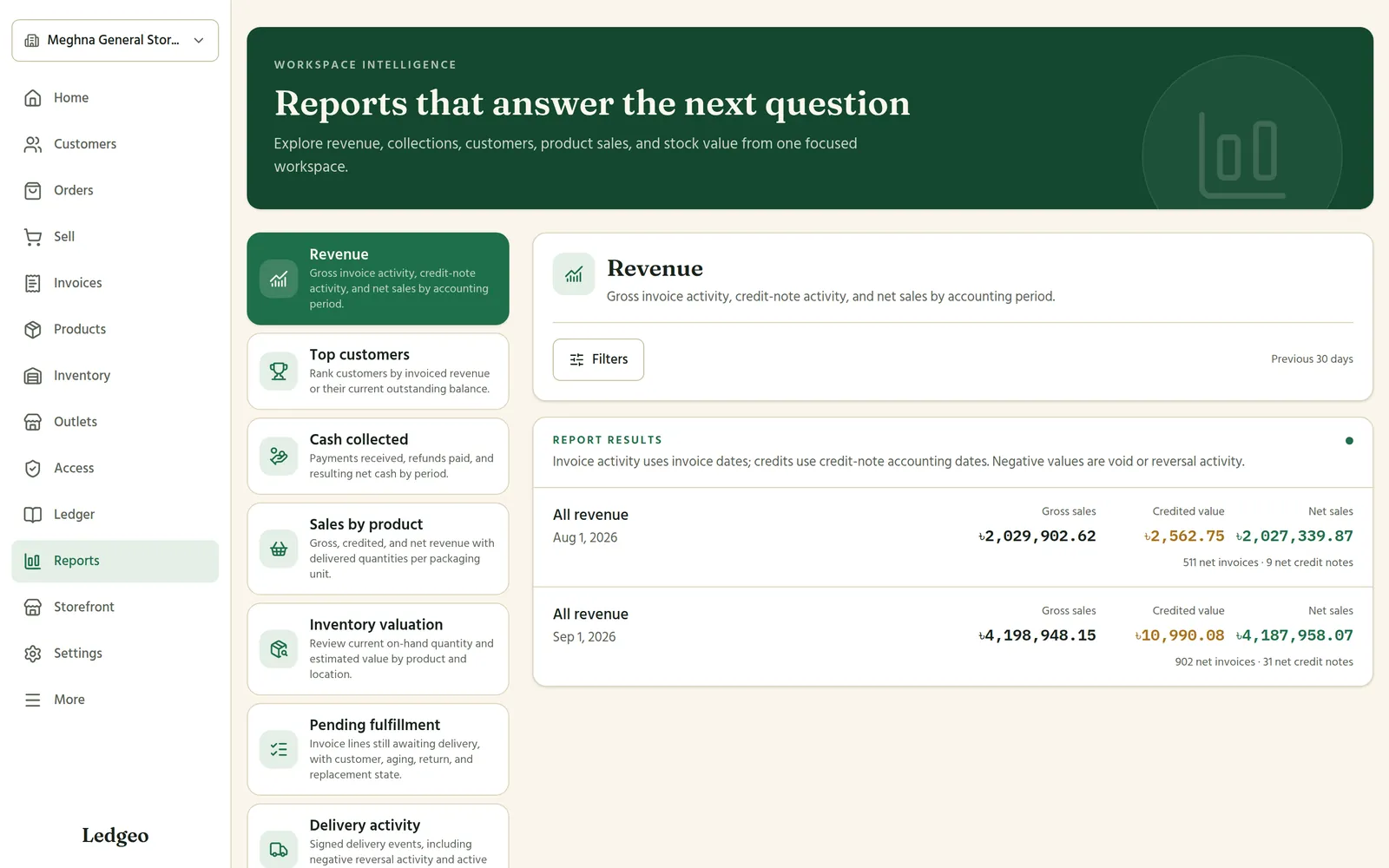Click the Reports chart icon in sidebar
Image resolution: width=1389 pixels, height=868 pixels.
tap(33, 561)
